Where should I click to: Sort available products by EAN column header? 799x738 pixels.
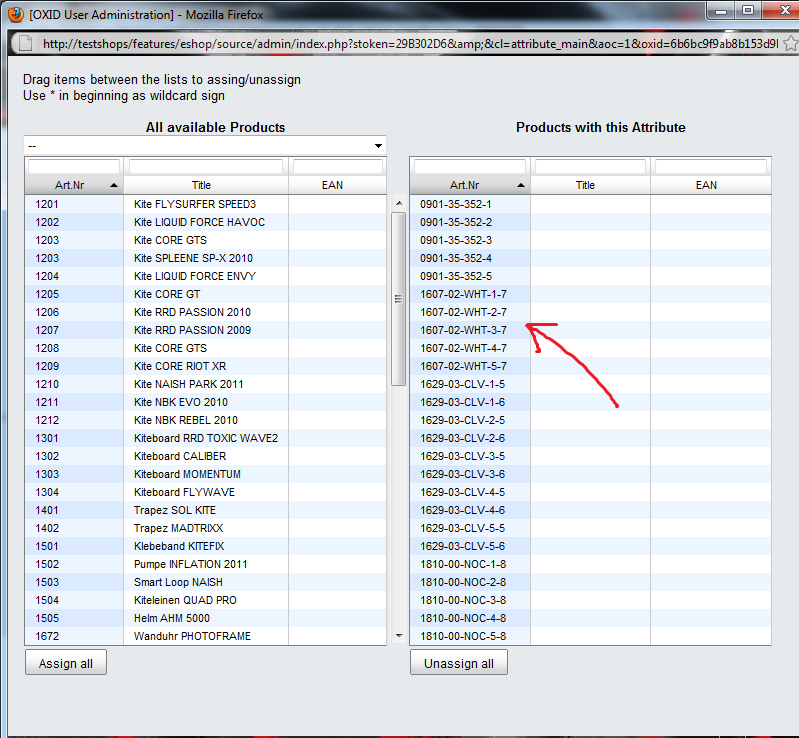click(332, 185)
